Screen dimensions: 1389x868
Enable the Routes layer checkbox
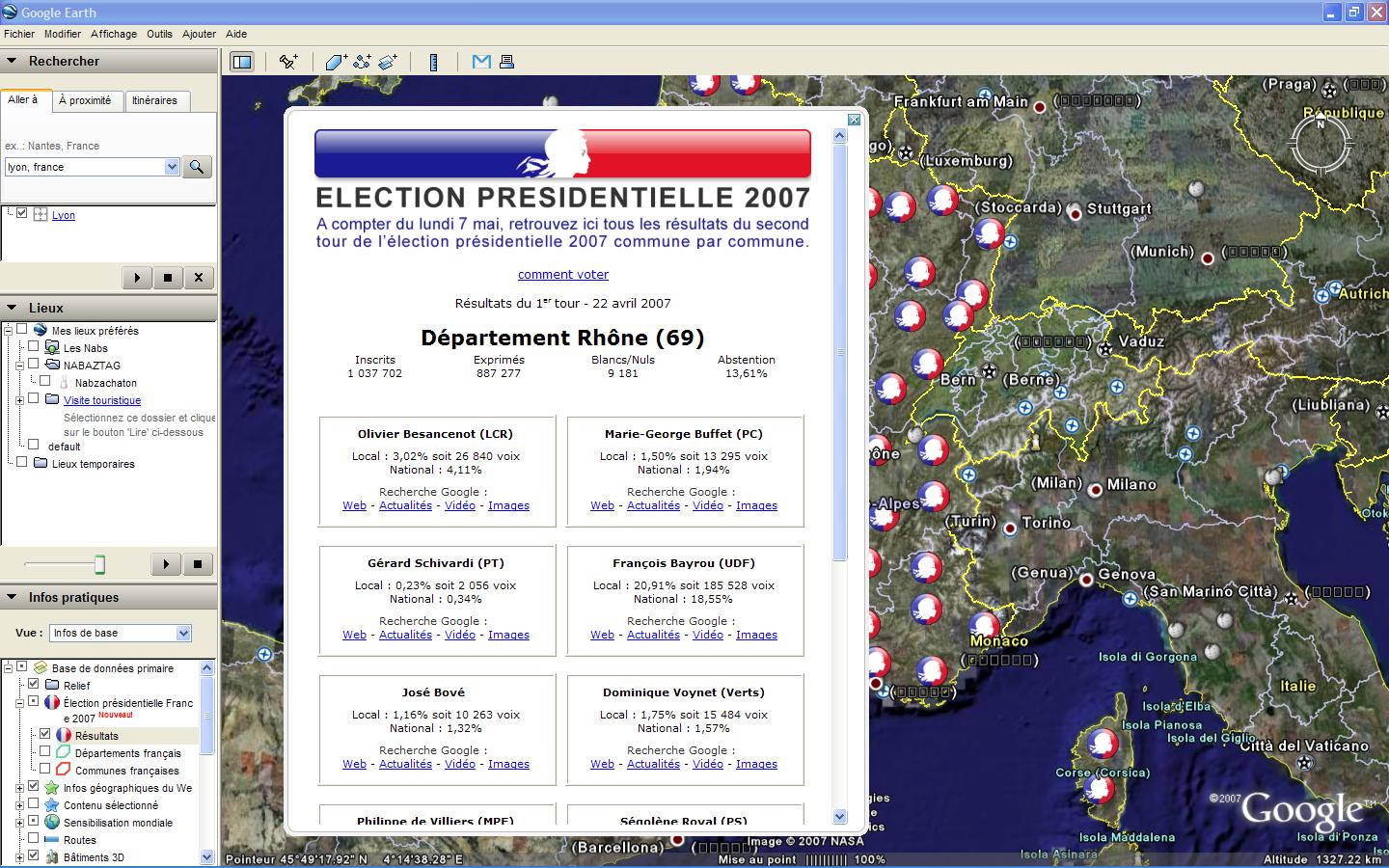33,839
